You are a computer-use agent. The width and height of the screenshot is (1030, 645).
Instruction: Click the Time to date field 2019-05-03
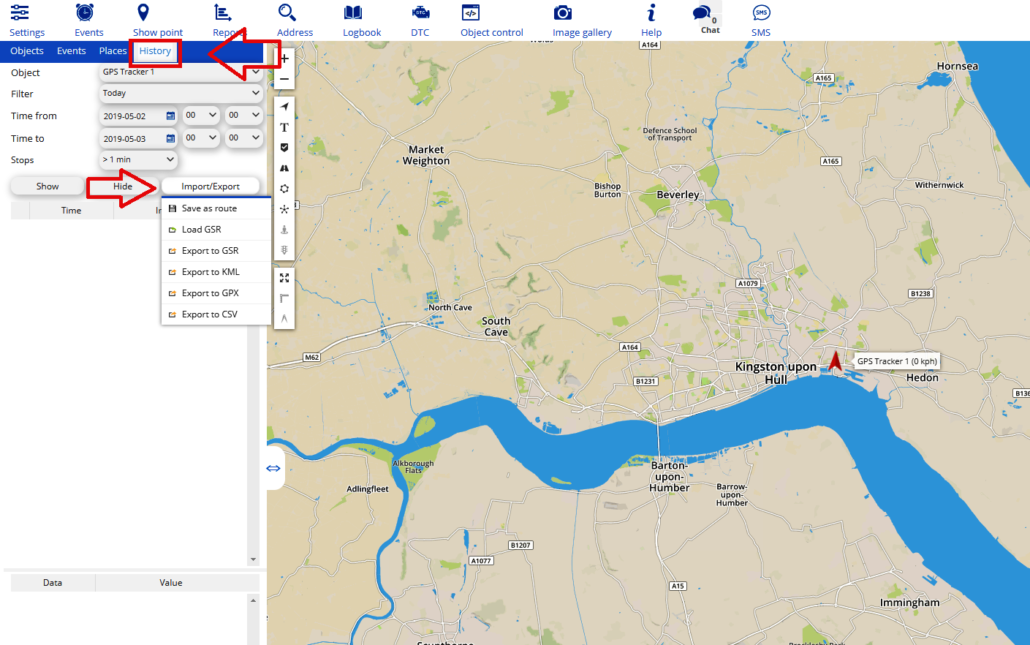[139, 139]
